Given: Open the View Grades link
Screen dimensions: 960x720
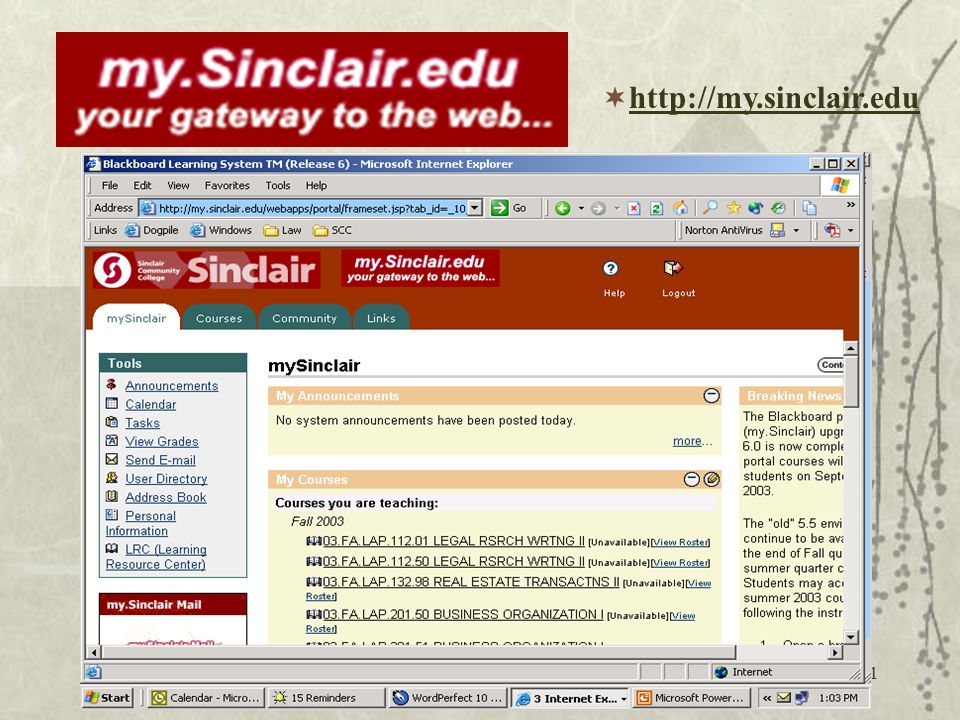Looking at the screenshot, I should click(x=162, y=441).
